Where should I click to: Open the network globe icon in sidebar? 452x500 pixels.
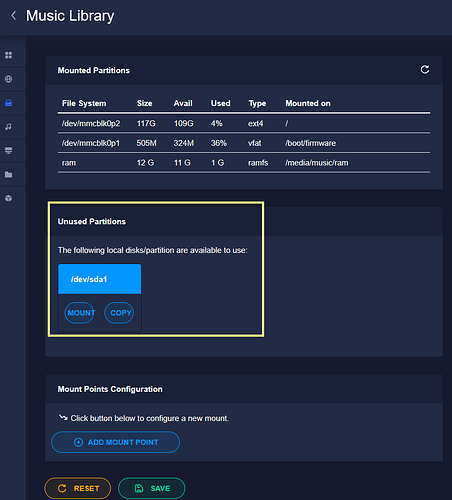click(x=9, y=79)
